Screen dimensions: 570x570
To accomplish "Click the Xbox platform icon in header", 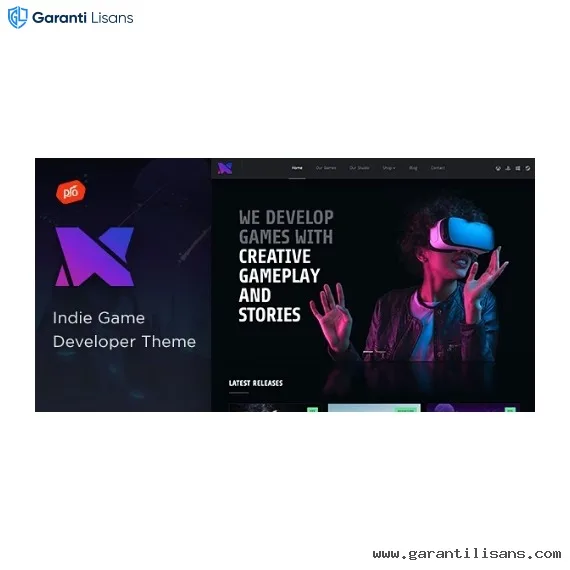I will click(x=498, y=168).
